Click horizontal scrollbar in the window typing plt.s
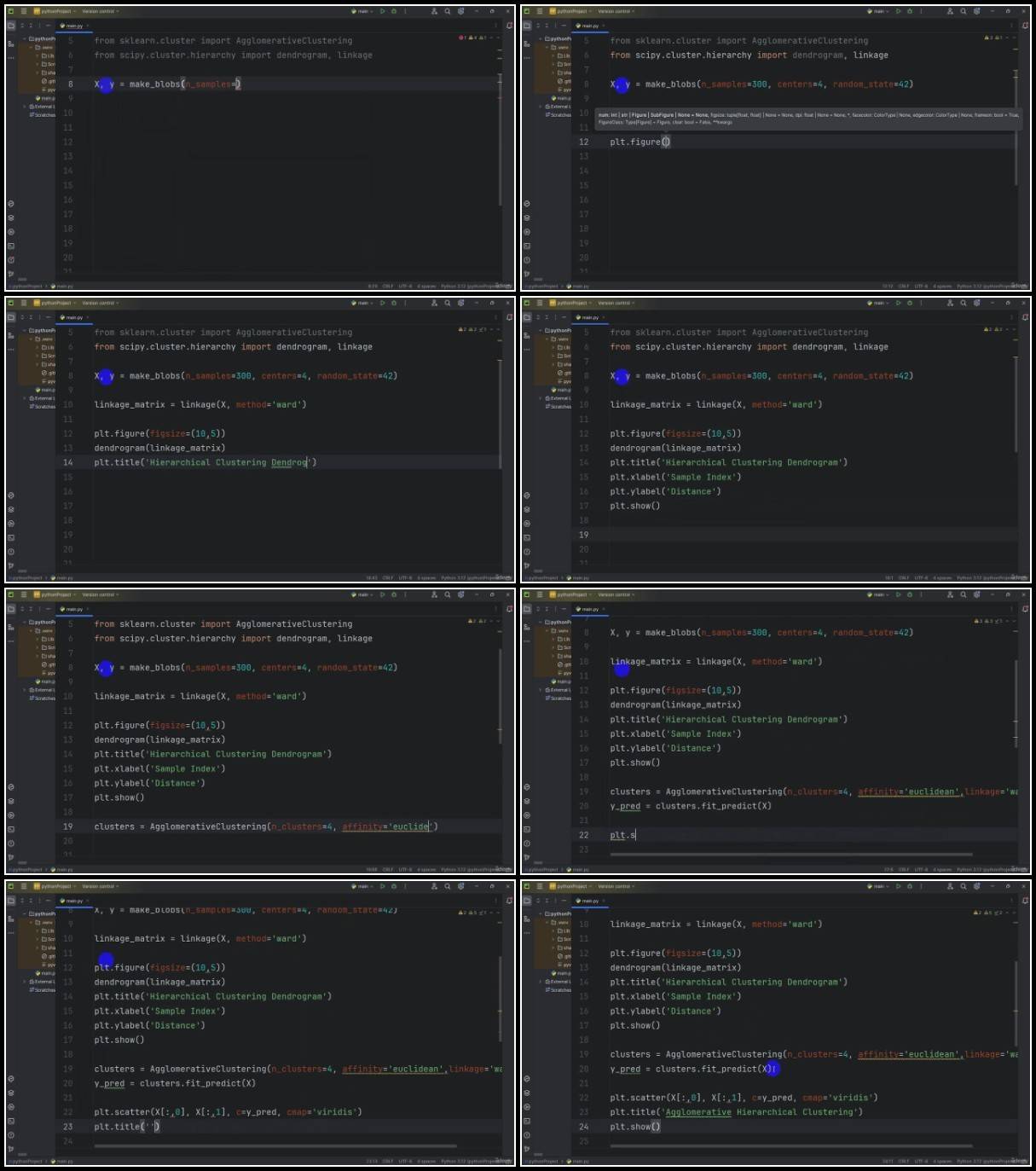Viewport: 1036px width, 1171px height. 790,854
